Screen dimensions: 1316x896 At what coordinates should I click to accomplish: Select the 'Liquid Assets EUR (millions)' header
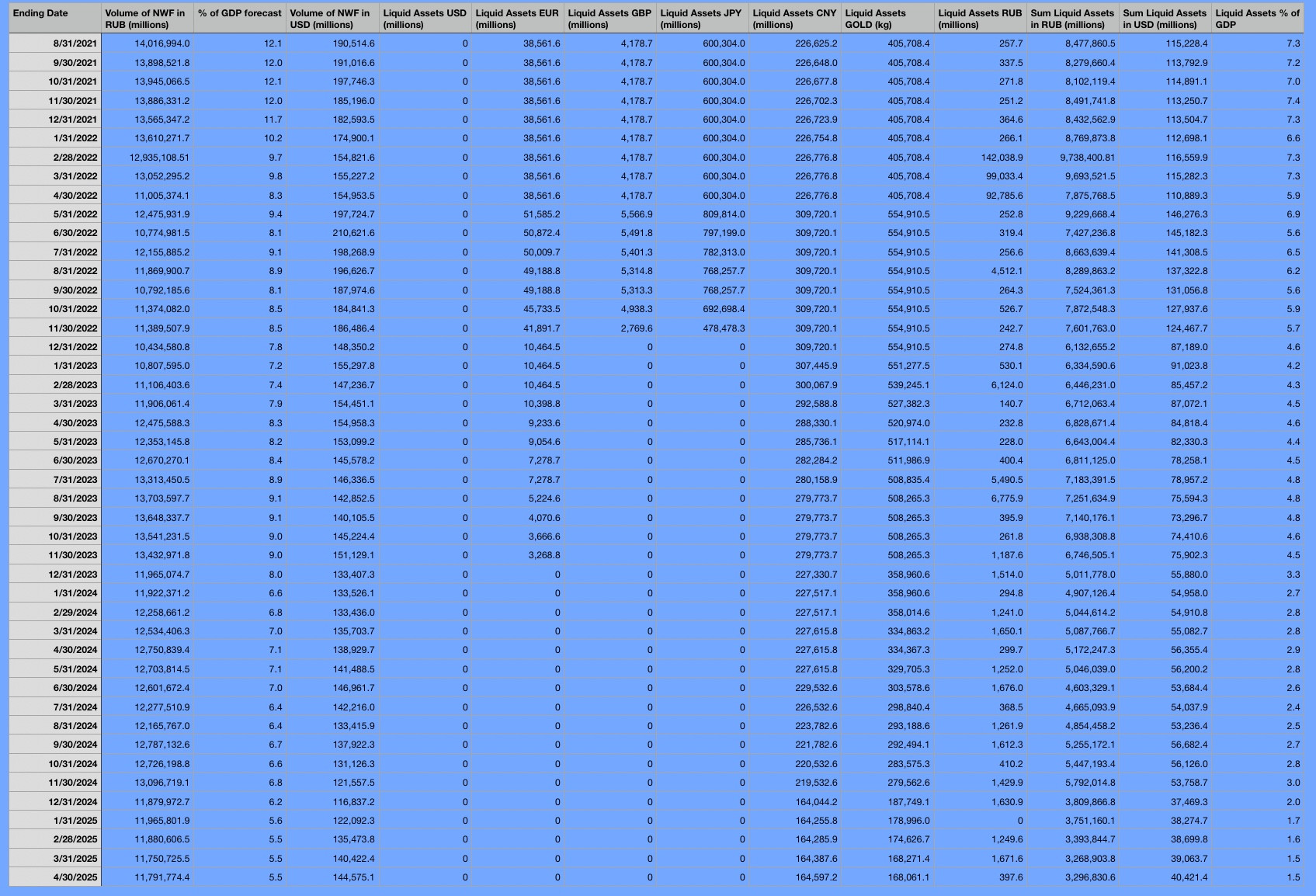(518, 19)
